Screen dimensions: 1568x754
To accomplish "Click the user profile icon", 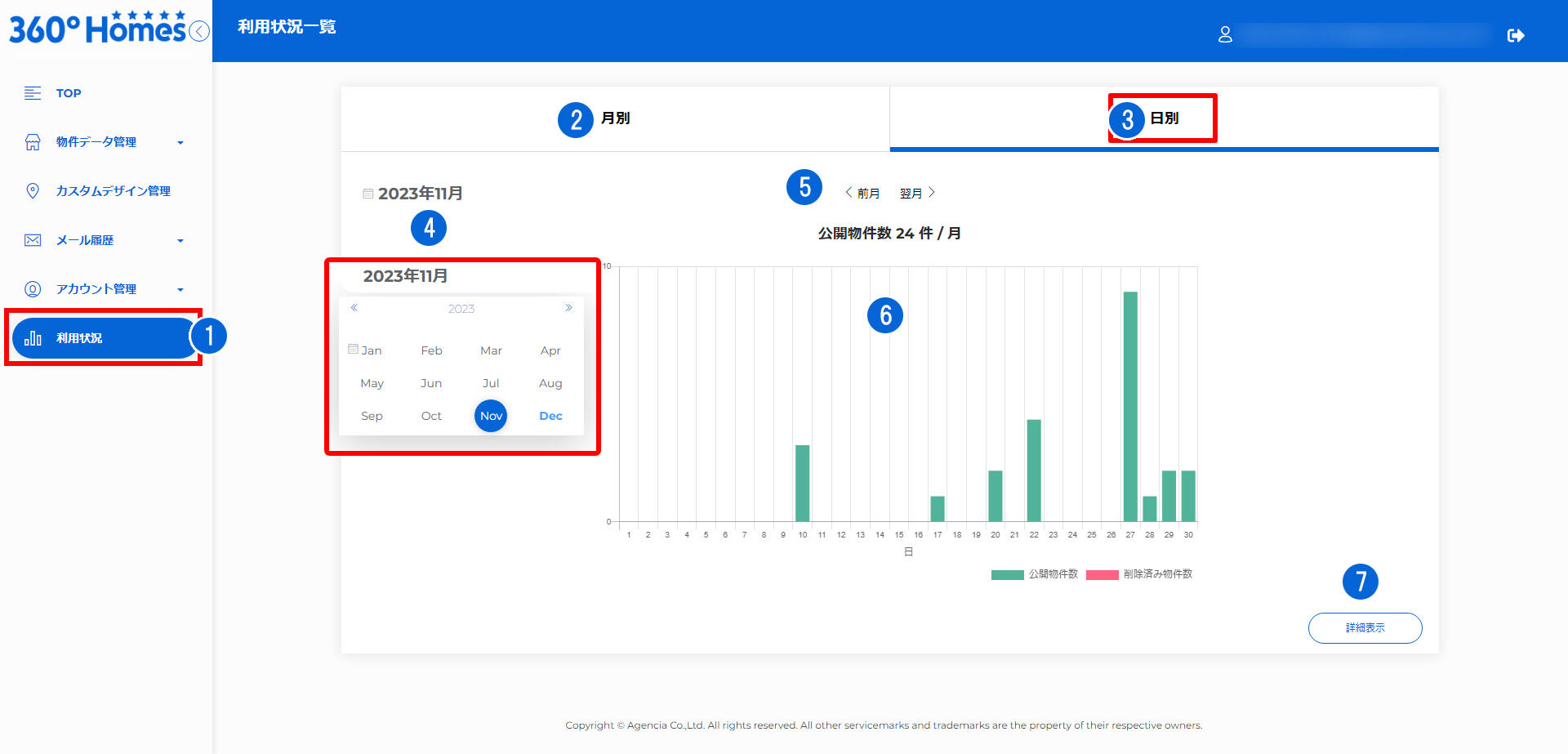I will pyautogui.click(x=1225, y=34).
